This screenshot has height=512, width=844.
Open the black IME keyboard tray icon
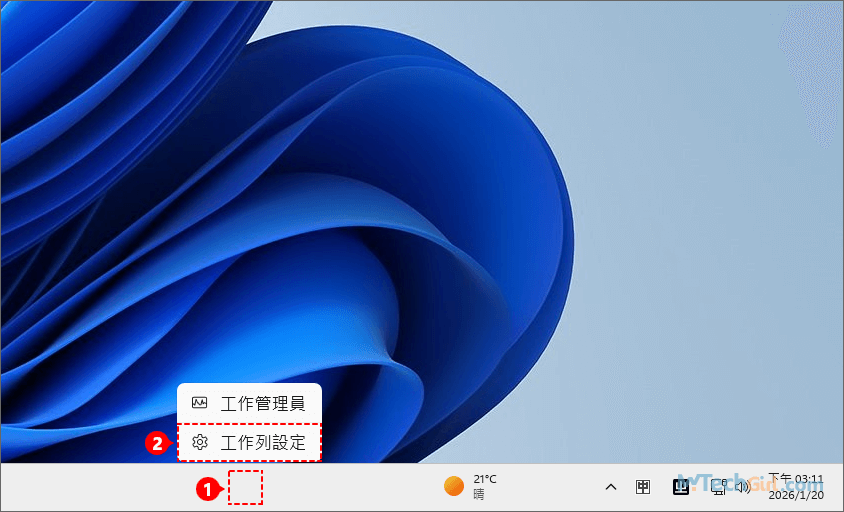click(681, 487)
